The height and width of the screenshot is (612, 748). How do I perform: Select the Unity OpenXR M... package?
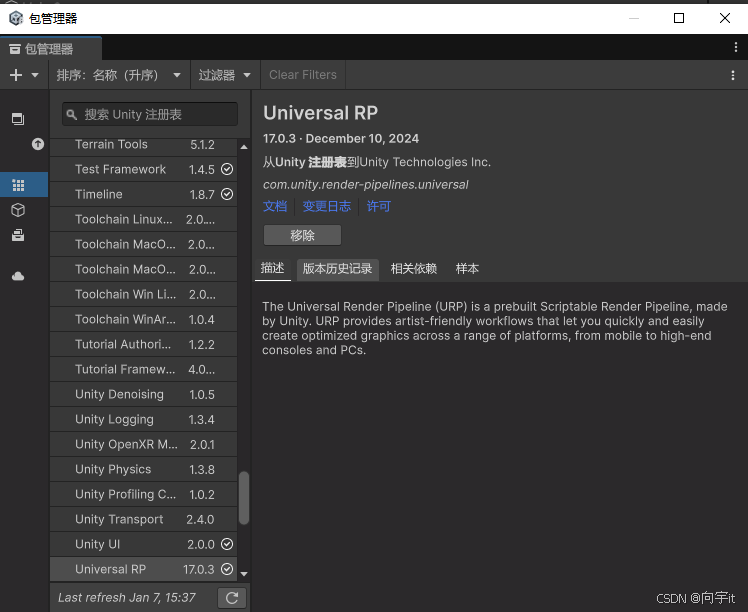click(144, 444)
